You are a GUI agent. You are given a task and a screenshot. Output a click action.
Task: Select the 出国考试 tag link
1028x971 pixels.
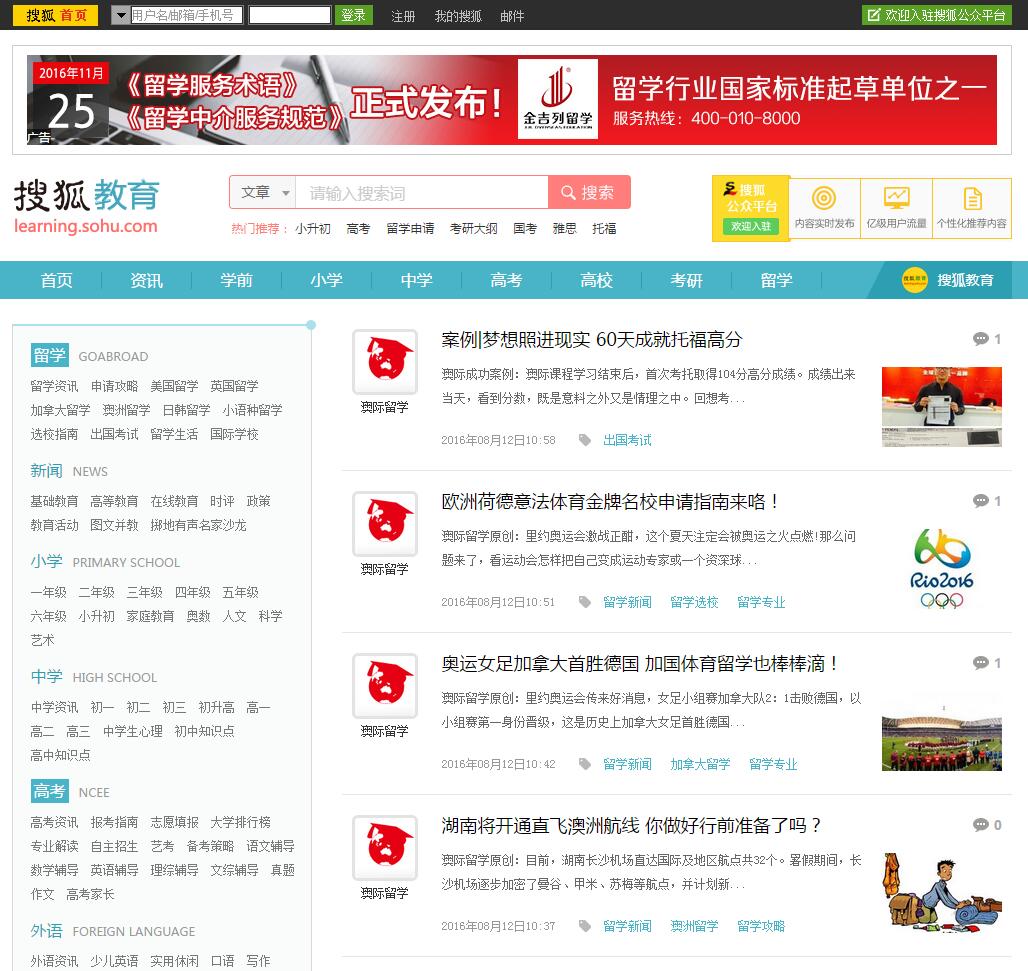[x=627, y=440]
